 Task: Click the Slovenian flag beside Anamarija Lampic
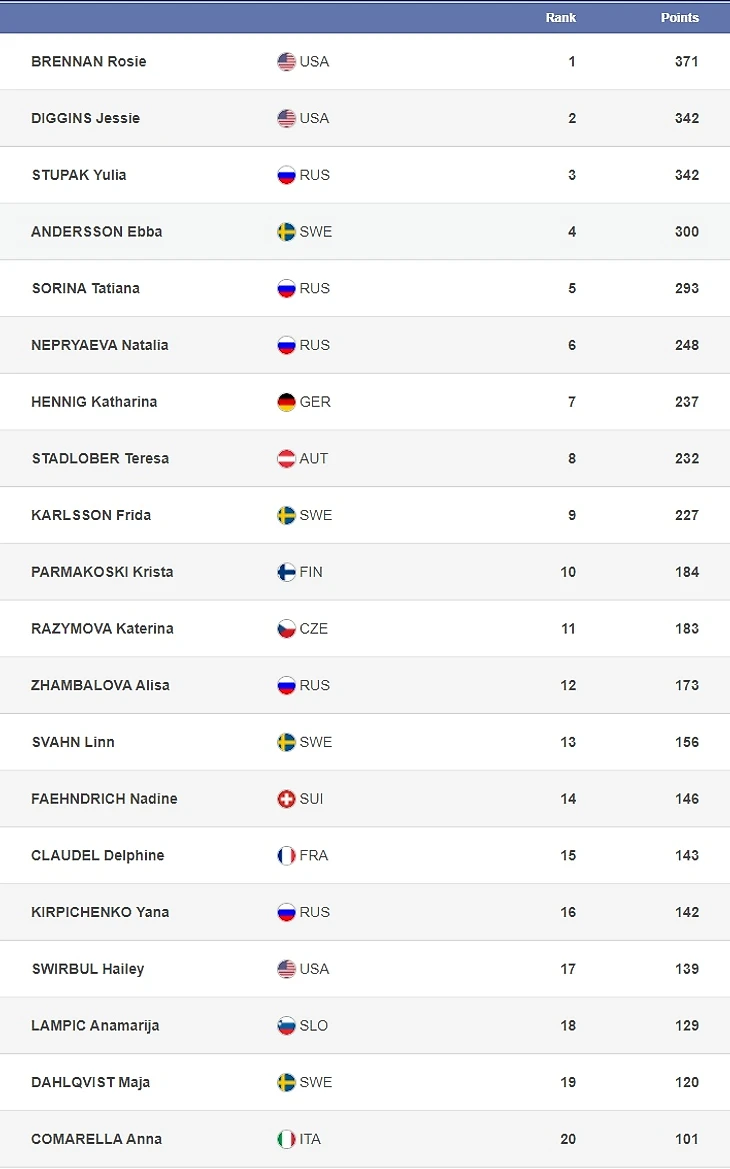coord(286,1026)
